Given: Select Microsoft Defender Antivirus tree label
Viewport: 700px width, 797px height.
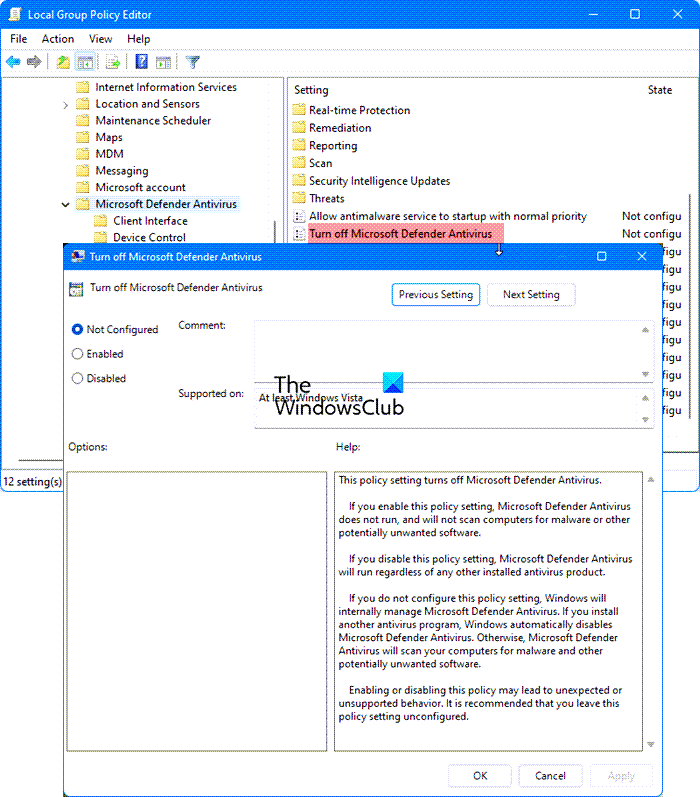Looking at the screenshot, I should [166, 204].
